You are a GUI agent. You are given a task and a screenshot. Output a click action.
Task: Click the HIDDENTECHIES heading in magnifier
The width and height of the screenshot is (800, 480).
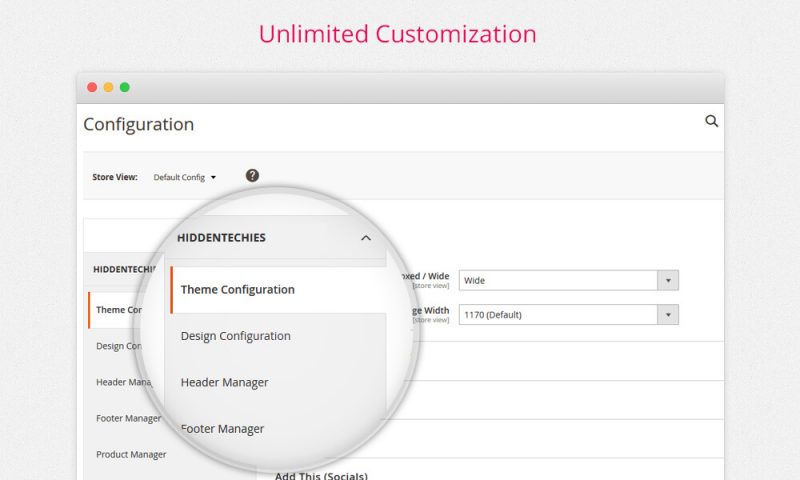click(x=221, y=238)
